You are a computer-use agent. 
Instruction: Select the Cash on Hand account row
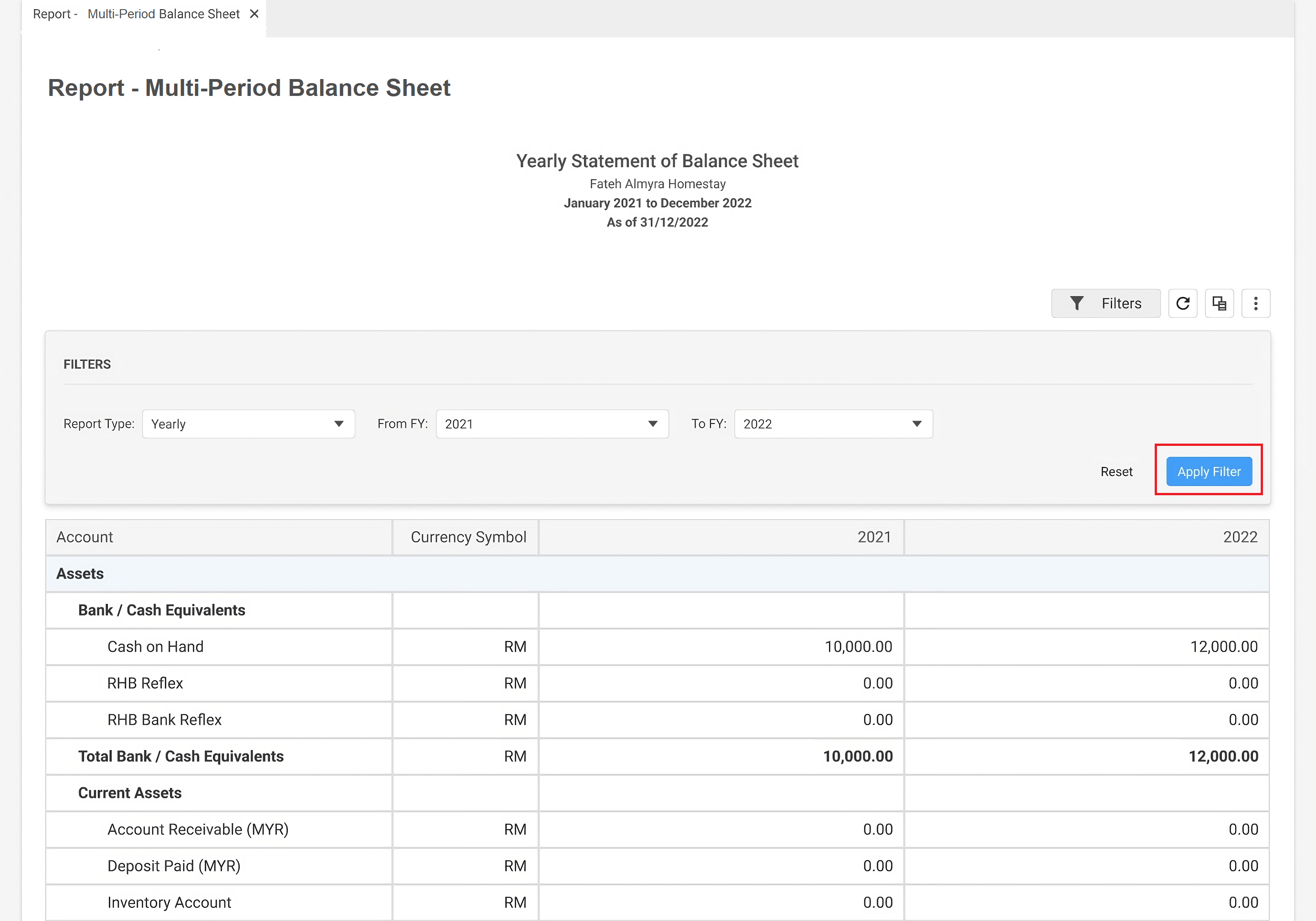coord(658,647)
